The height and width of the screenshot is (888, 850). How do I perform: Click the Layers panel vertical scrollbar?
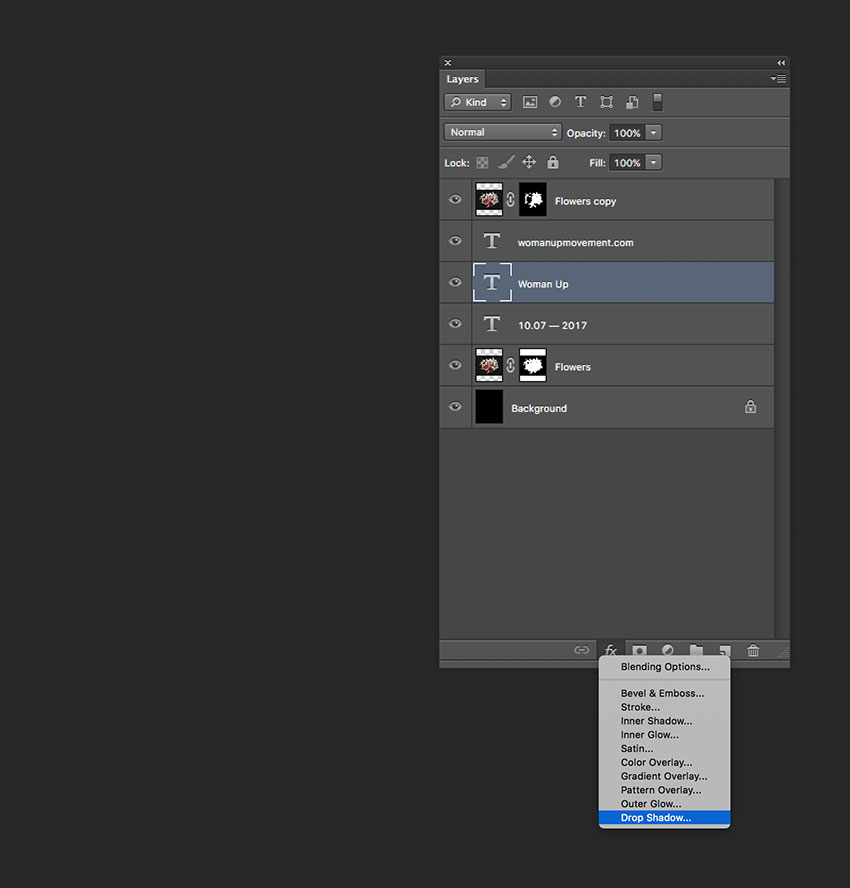coord(781,409)
